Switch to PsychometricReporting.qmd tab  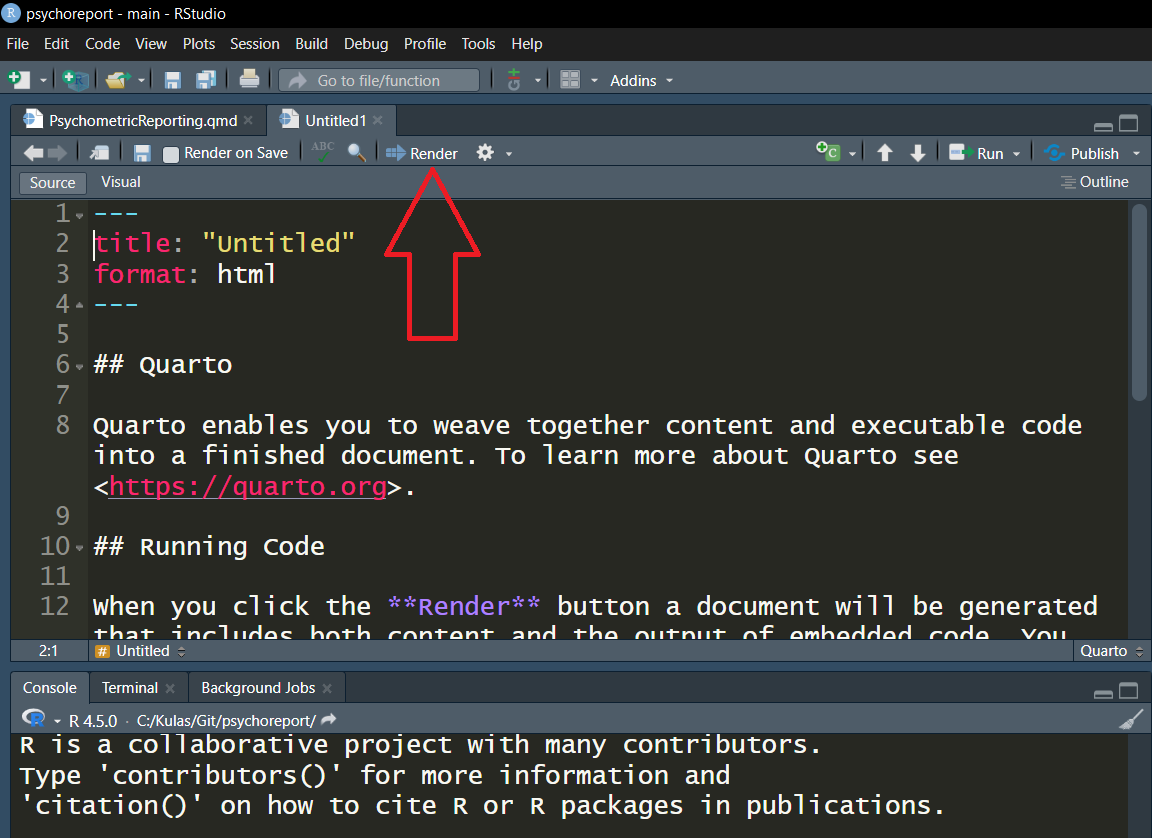point(142,120)
